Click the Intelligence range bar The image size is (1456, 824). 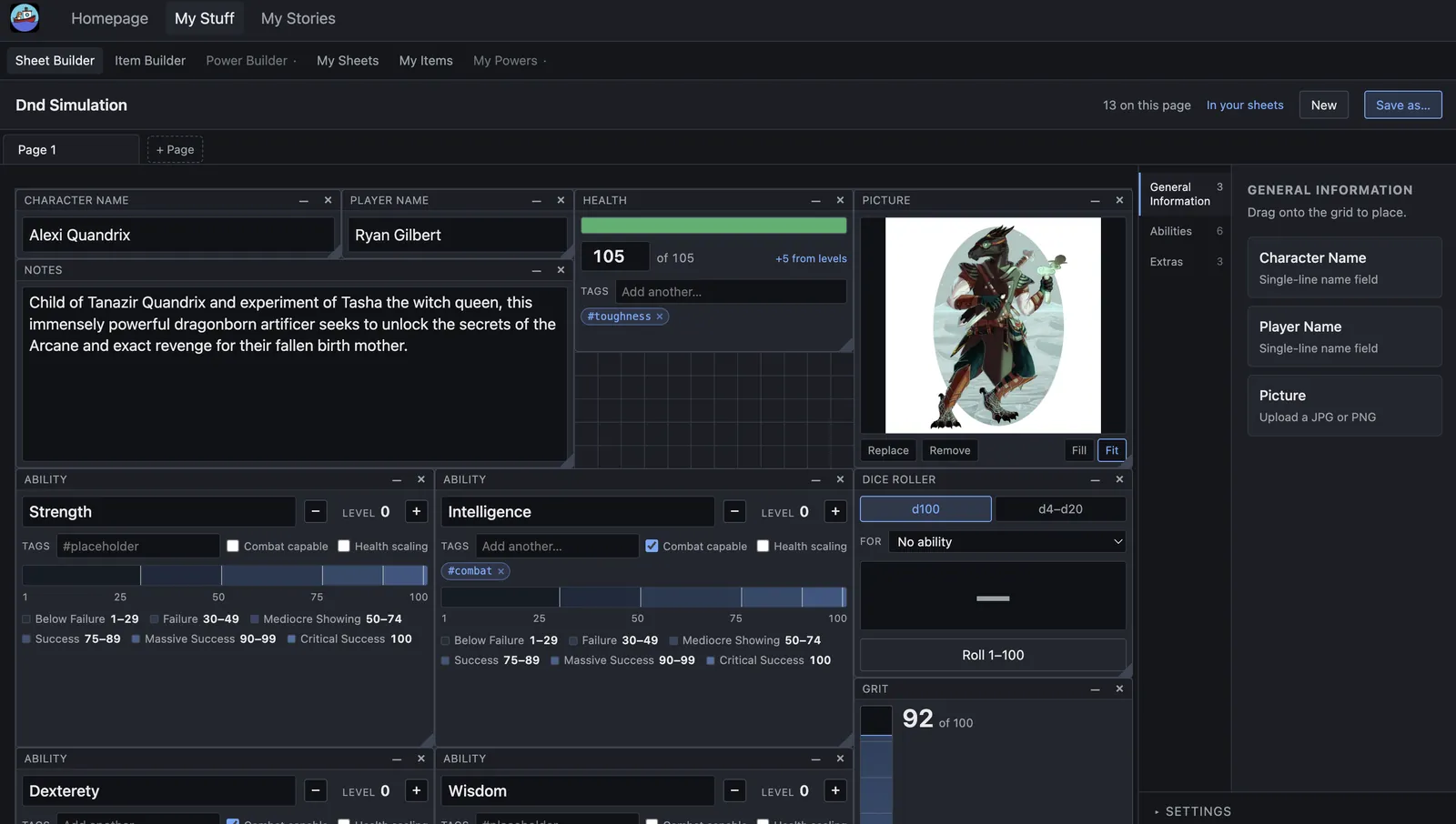(x=644, y=597)
